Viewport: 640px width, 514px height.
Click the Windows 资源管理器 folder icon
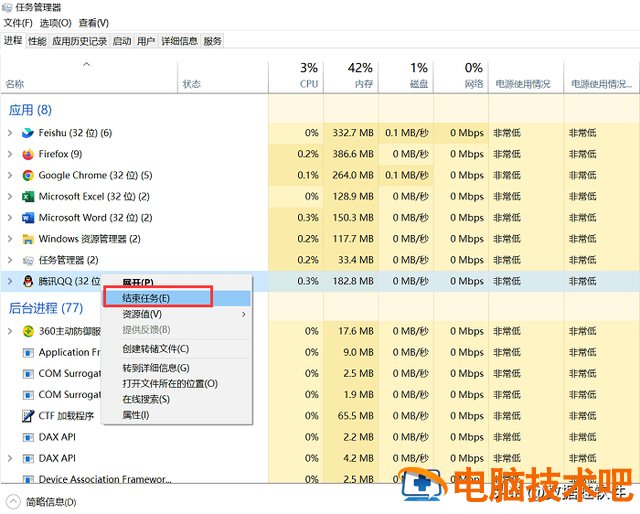(28, 239)
